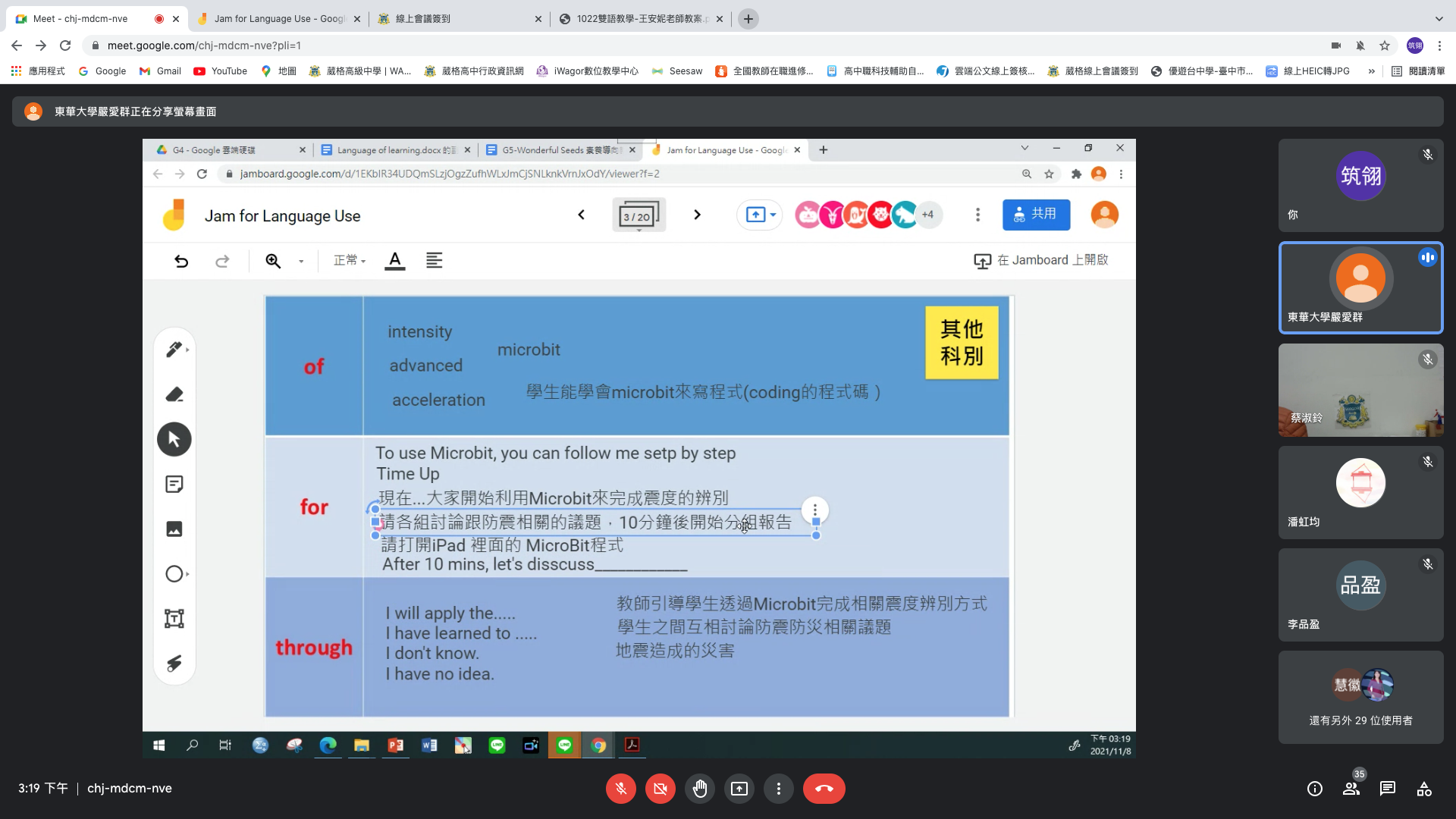
Task: Toggle the camera off button
Action: click(x=660, y=789)
